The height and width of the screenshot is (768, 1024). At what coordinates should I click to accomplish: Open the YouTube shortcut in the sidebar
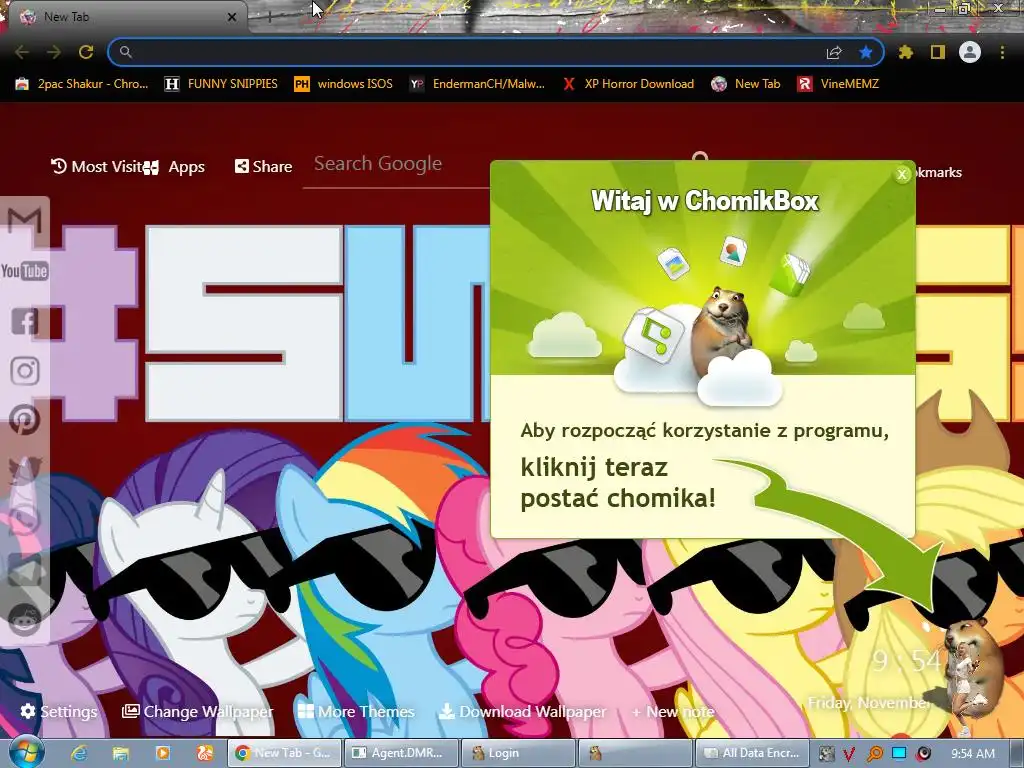25,270
